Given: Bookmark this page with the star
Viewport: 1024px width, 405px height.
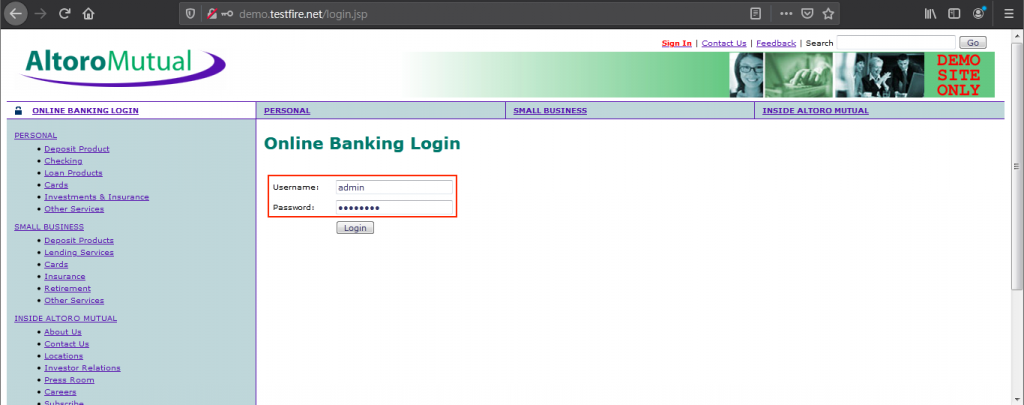Looking at the screenshot, I should (x=828, y=14).
